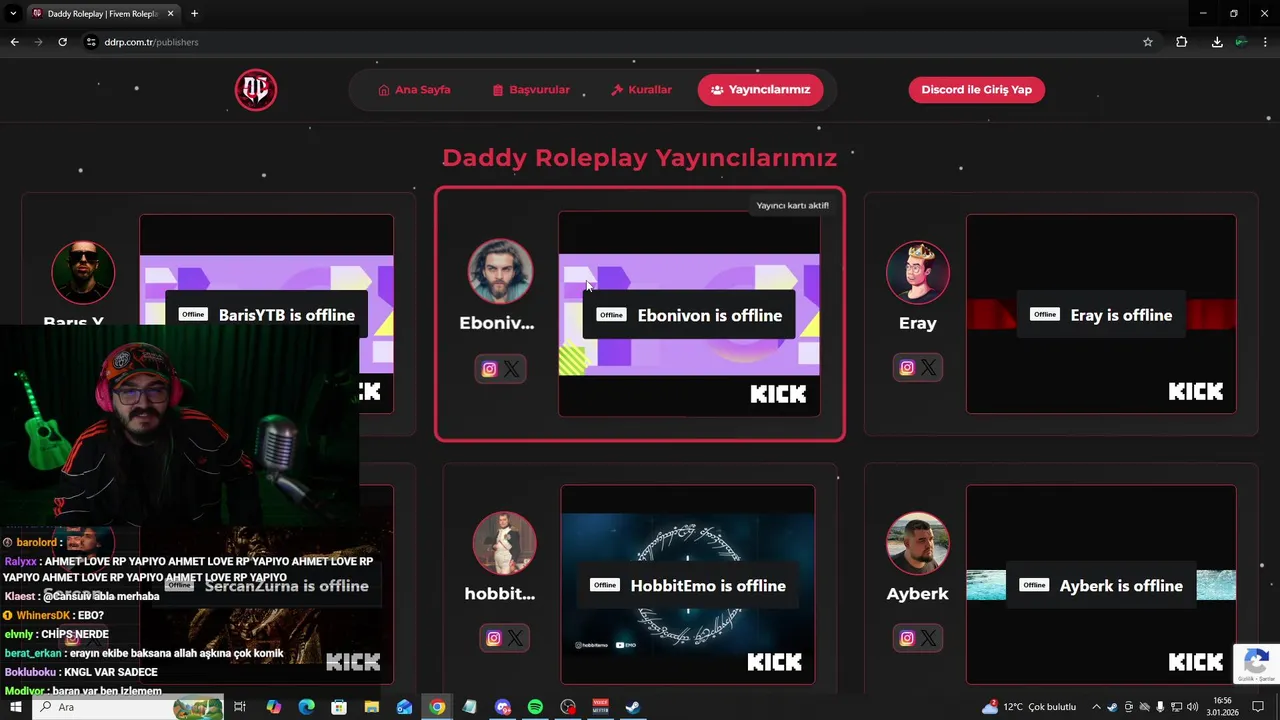Screen dimensions: 1280x720
Task: Click the KICK logo in HobbitEmo's player
Action: [775, 662]
